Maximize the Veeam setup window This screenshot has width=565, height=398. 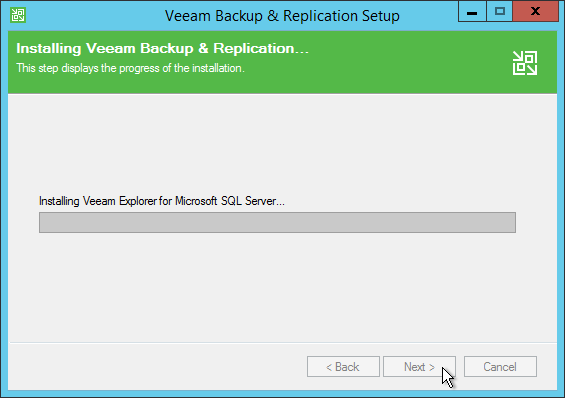pos(499,12)
